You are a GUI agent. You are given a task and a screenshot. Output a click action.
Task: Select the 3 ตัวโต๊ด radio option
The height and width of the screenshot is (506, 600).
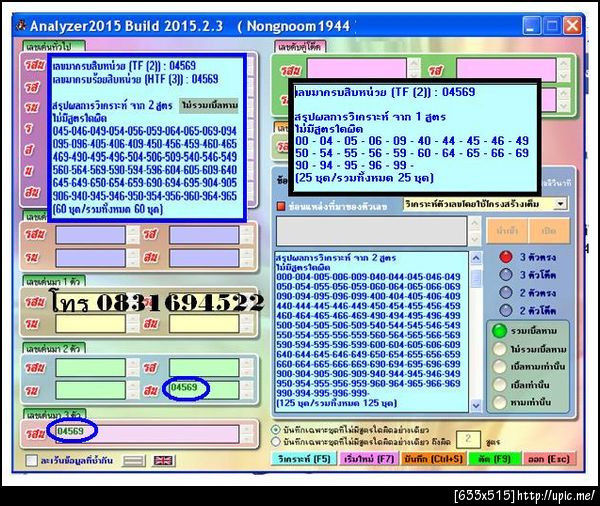[506, 274]
